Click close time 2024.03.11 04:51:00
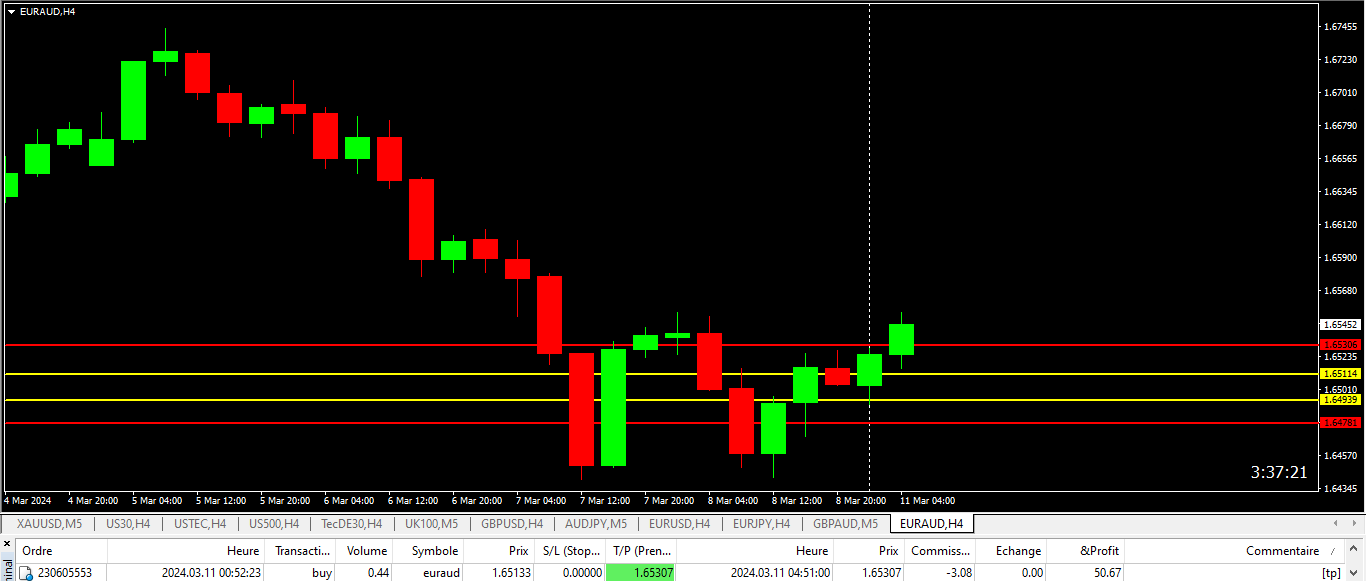This screenshot has height=581, width=1366. point(779,573)
